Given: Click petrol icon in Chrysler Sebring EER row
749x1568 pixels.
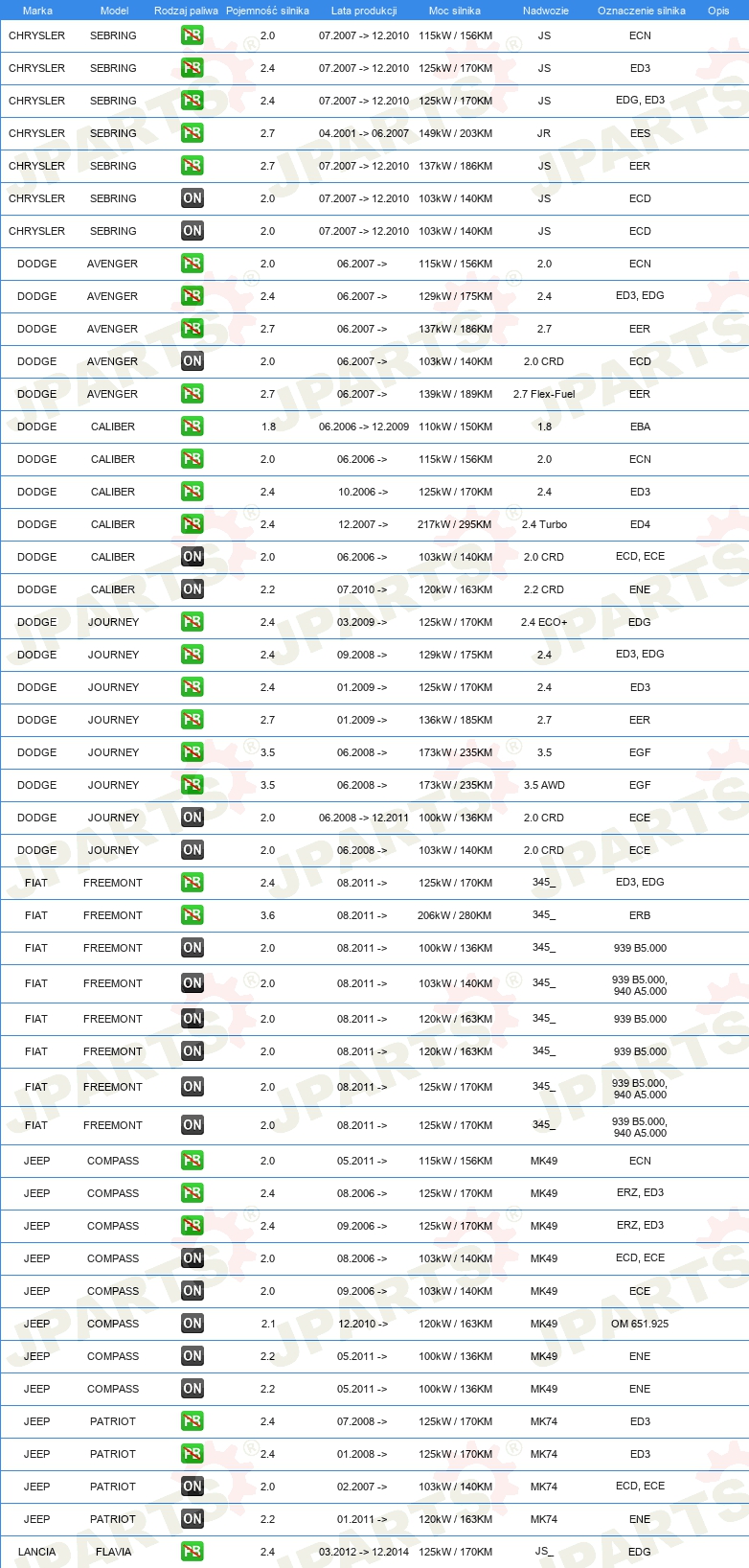Looking at the screenshot, I should 193,166.
